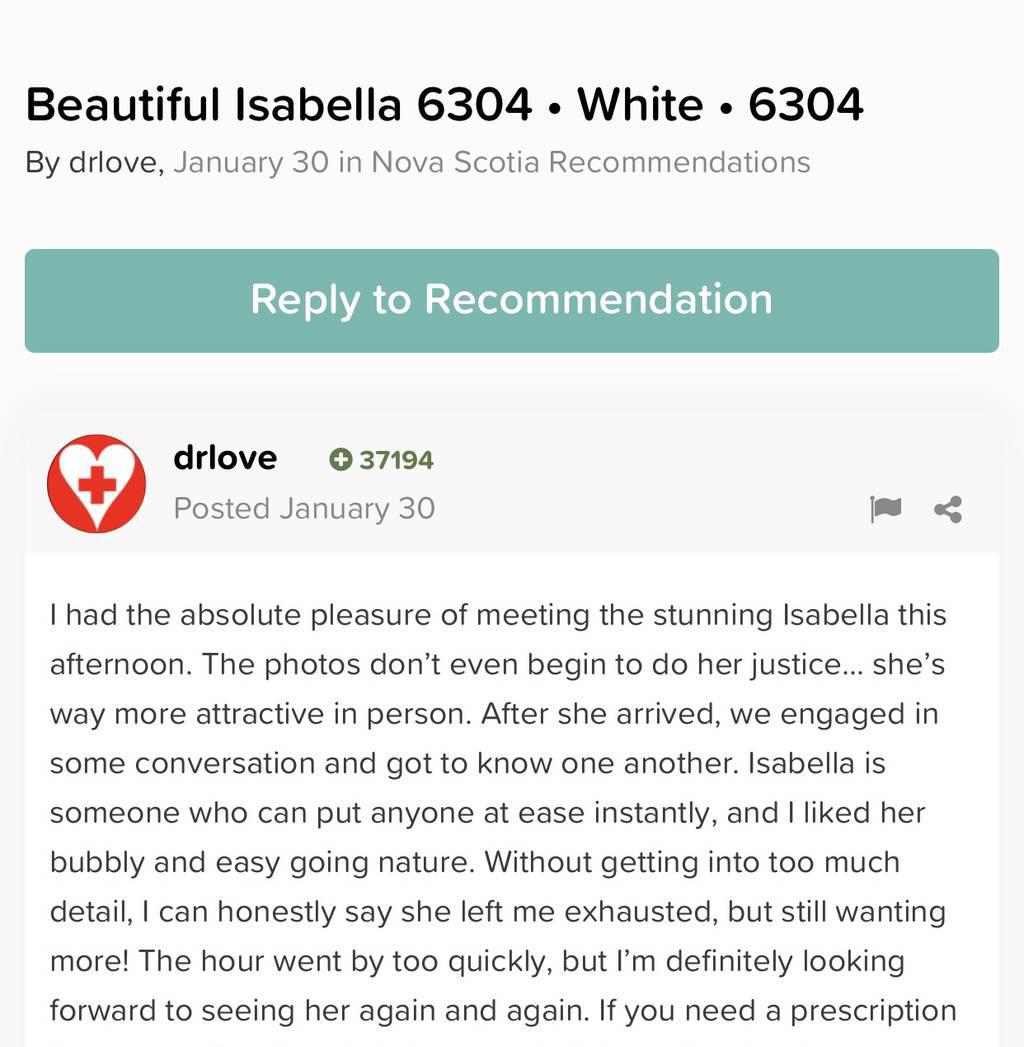Click the word prescription in the post

[x=873, y=1010]
